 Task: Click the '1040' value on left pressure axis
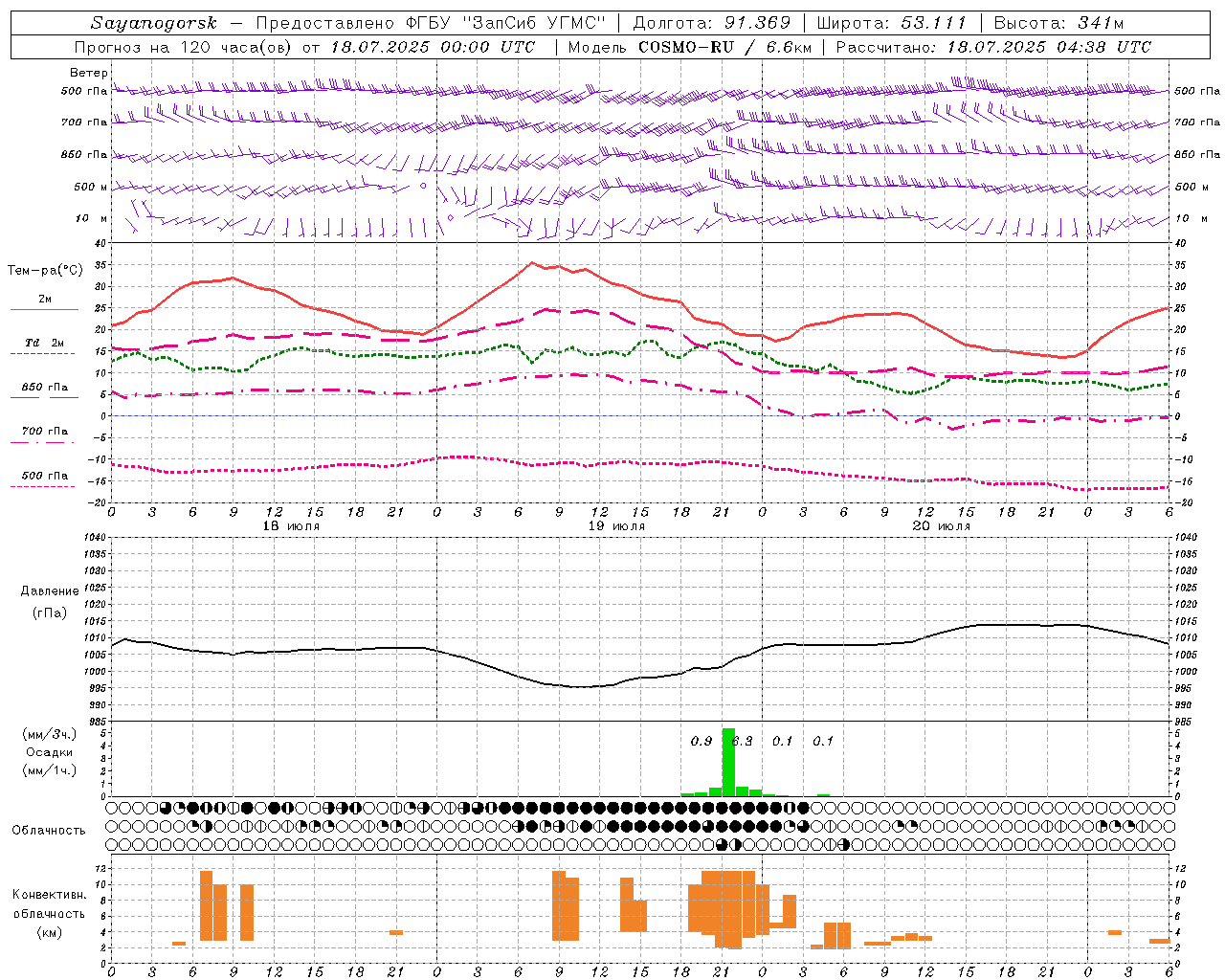click(x=96, y=538)
